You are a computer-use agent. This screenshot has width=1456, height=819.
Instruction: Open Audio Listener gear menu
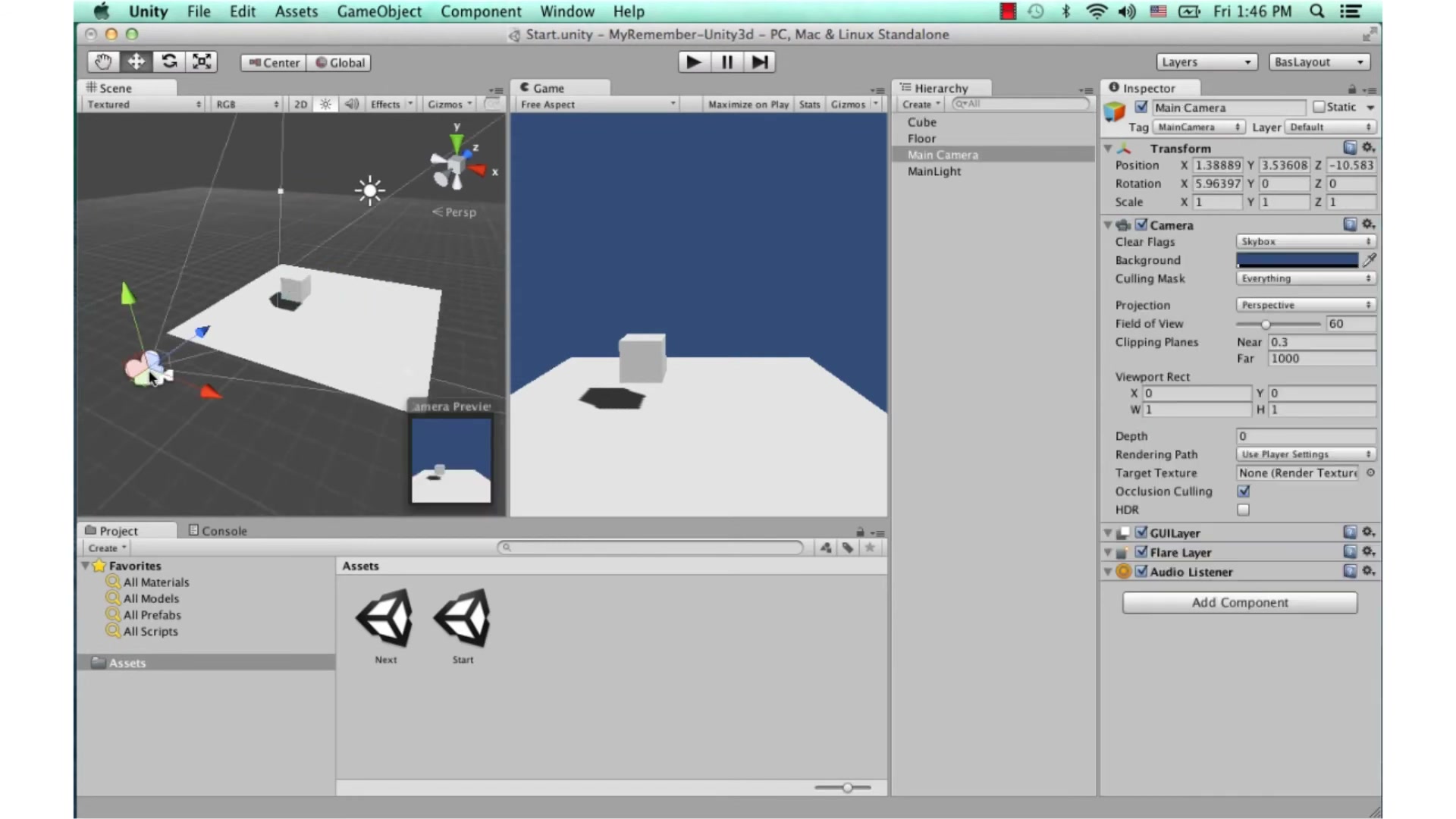pos(1368,571)
